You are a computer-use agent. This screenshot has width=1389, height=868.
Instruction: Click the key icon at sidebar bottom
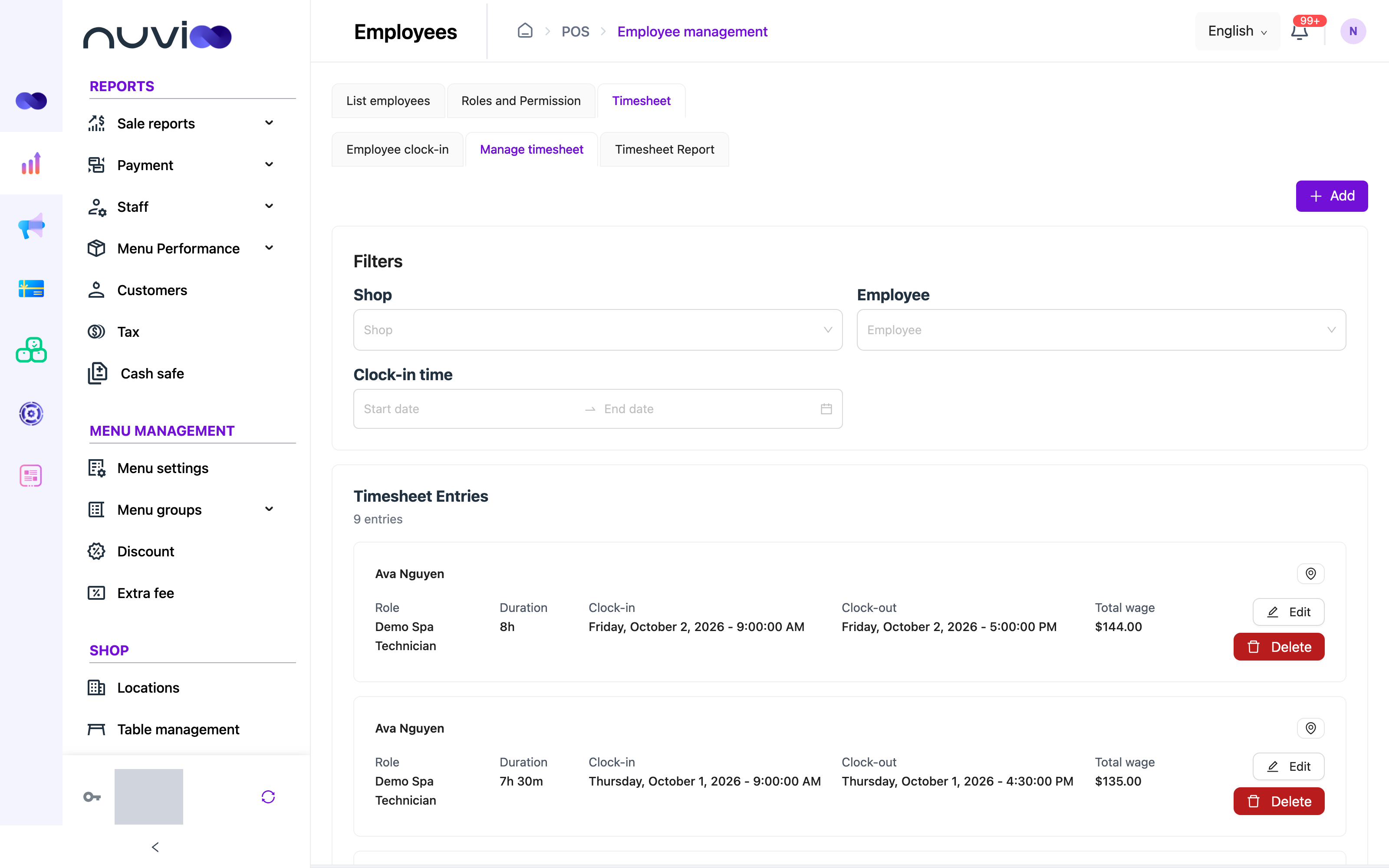point(92,797)
